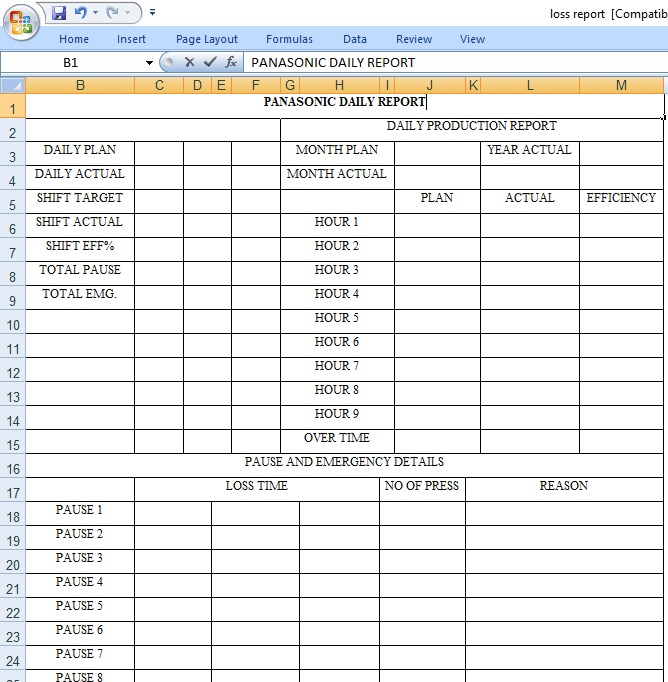Click the Name Box showing B1

pos(71,63)
